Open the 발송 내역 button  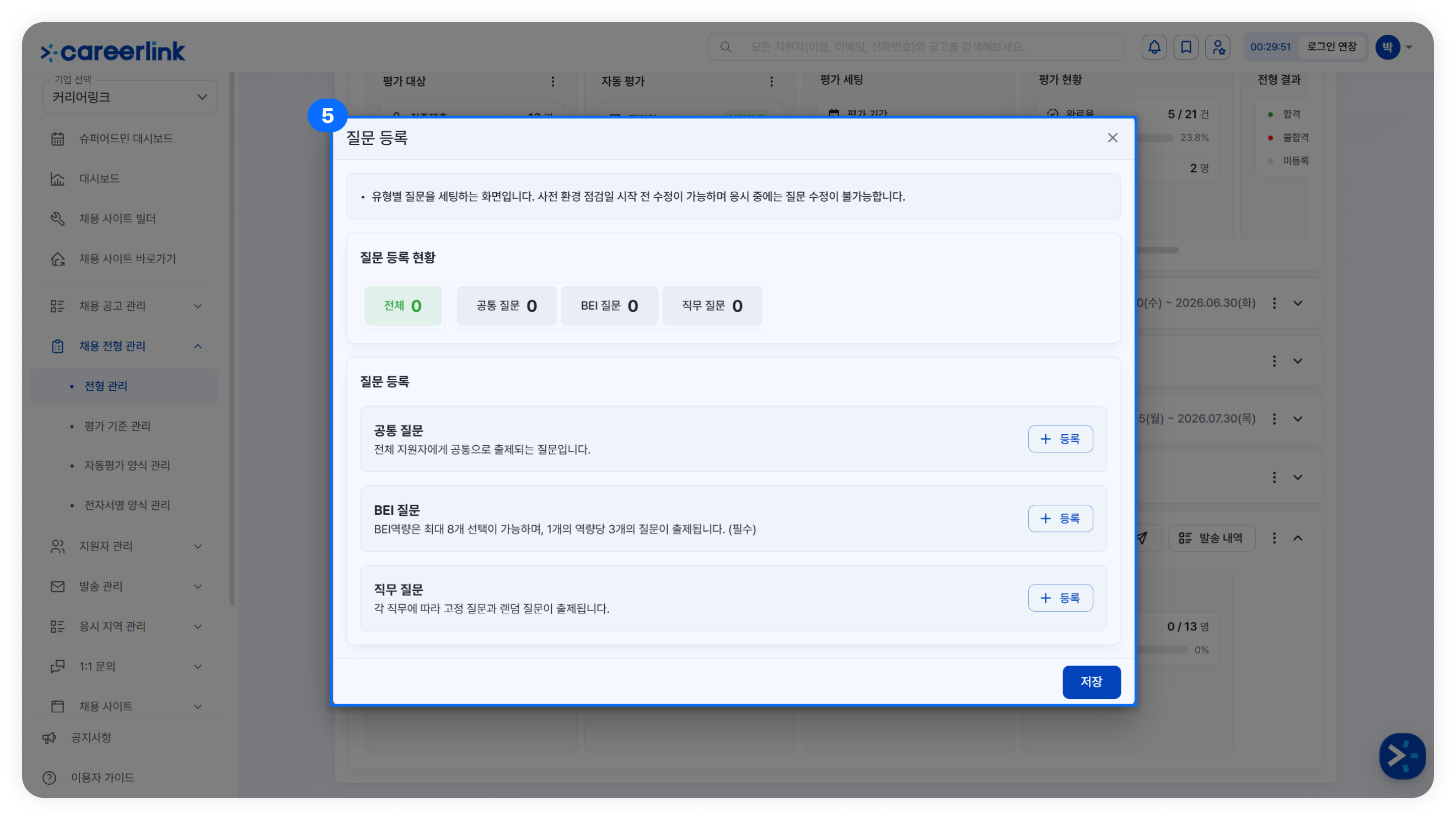pyautogui.click(x=1212, y=538)
